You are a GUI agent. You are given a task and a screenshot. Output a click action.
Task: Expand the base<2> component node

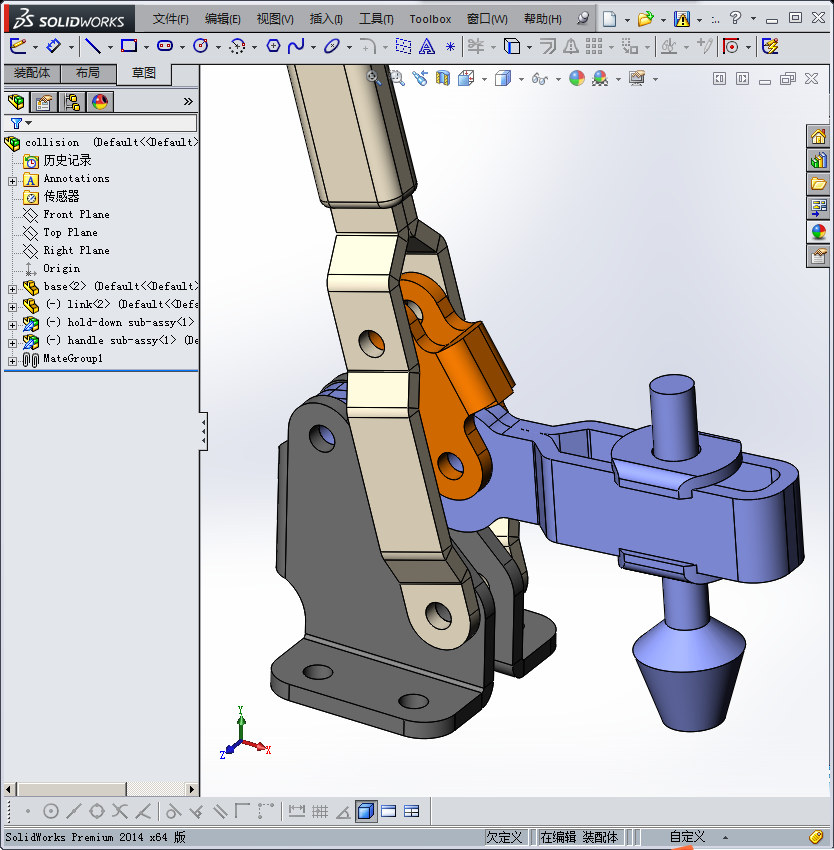pyautogui.click(x=12, y=287)
